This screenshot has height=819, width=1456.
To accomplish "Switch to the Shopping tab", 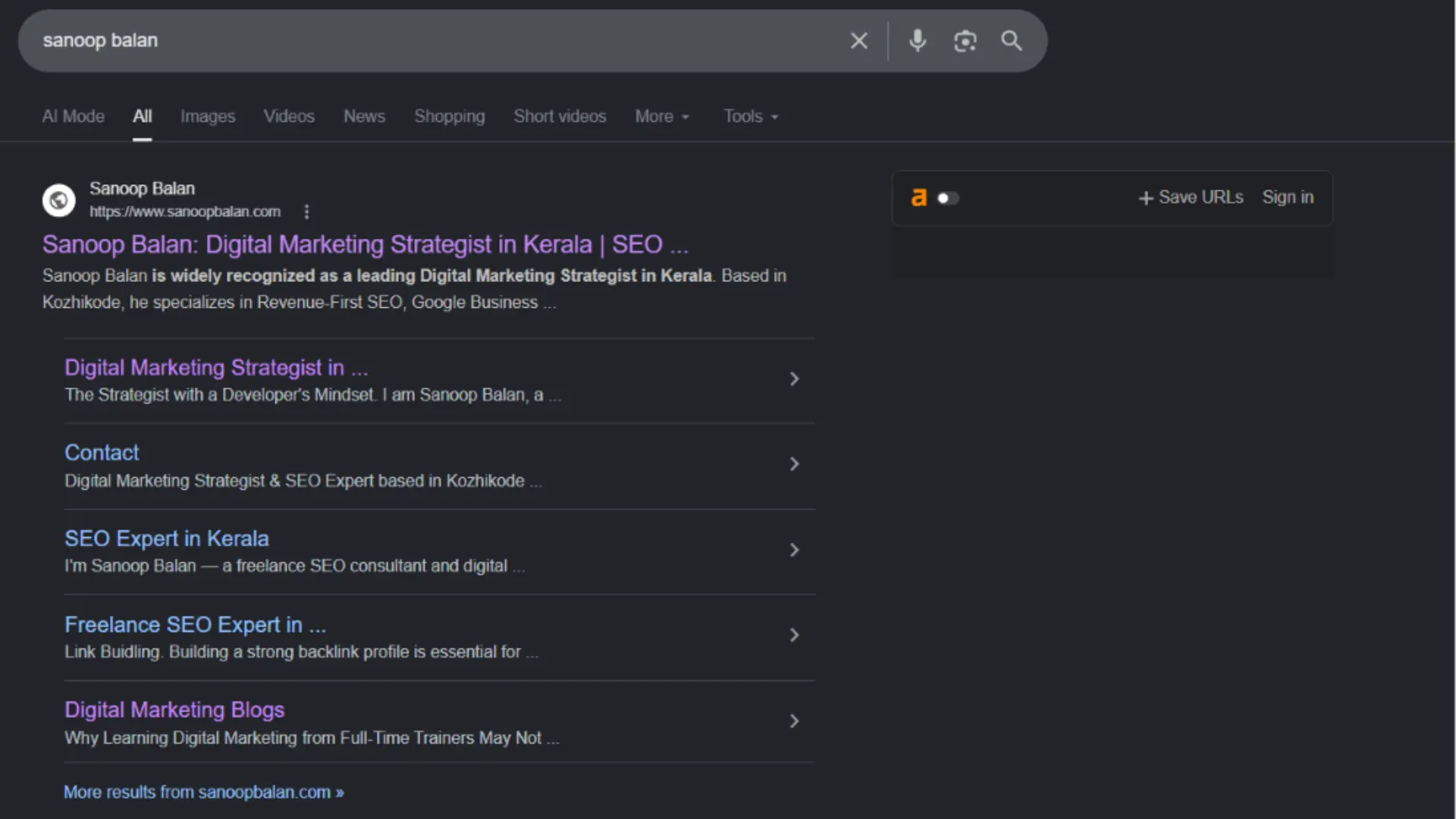I will click(450, 117).
